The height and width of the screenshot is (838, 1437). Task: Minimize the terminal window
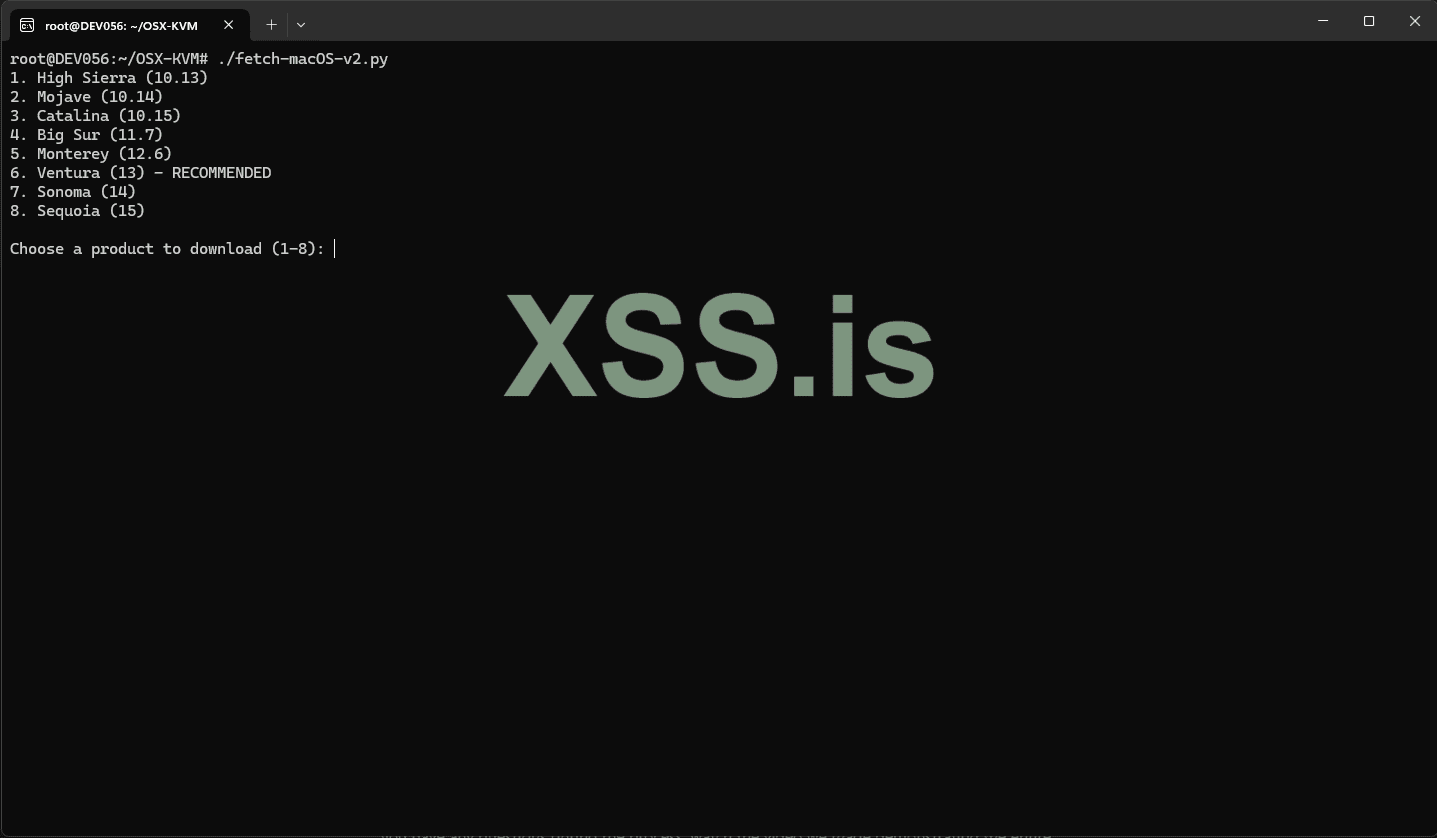(x=1323, y=21)
